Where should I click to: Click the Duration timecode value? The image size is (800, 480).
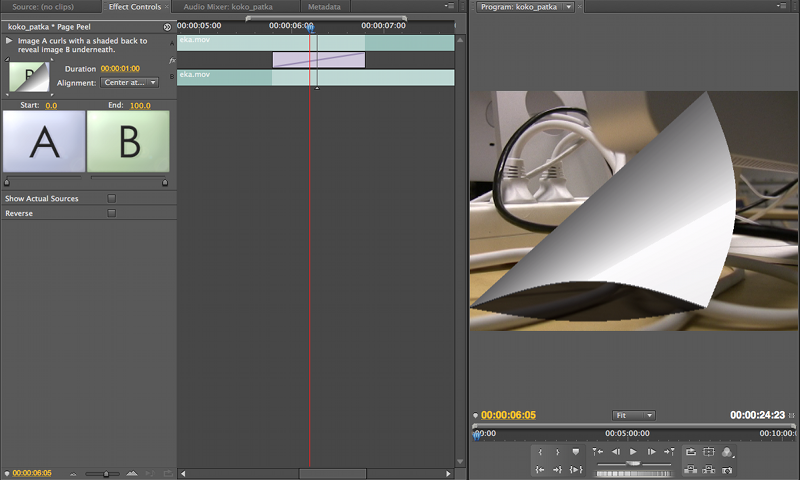[120, 68]
